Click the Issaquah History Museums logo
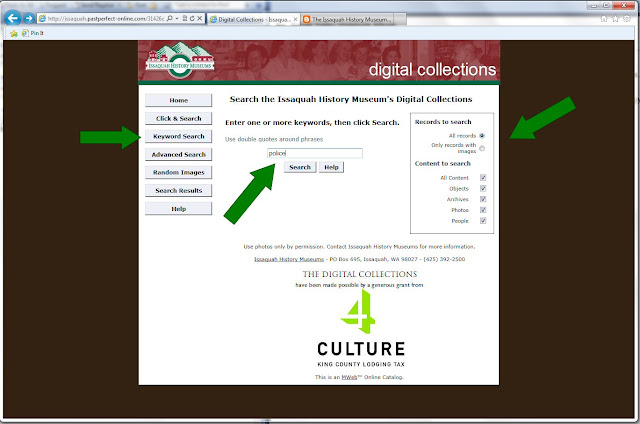This screenshot has width=640, height=424. [180, 60]
